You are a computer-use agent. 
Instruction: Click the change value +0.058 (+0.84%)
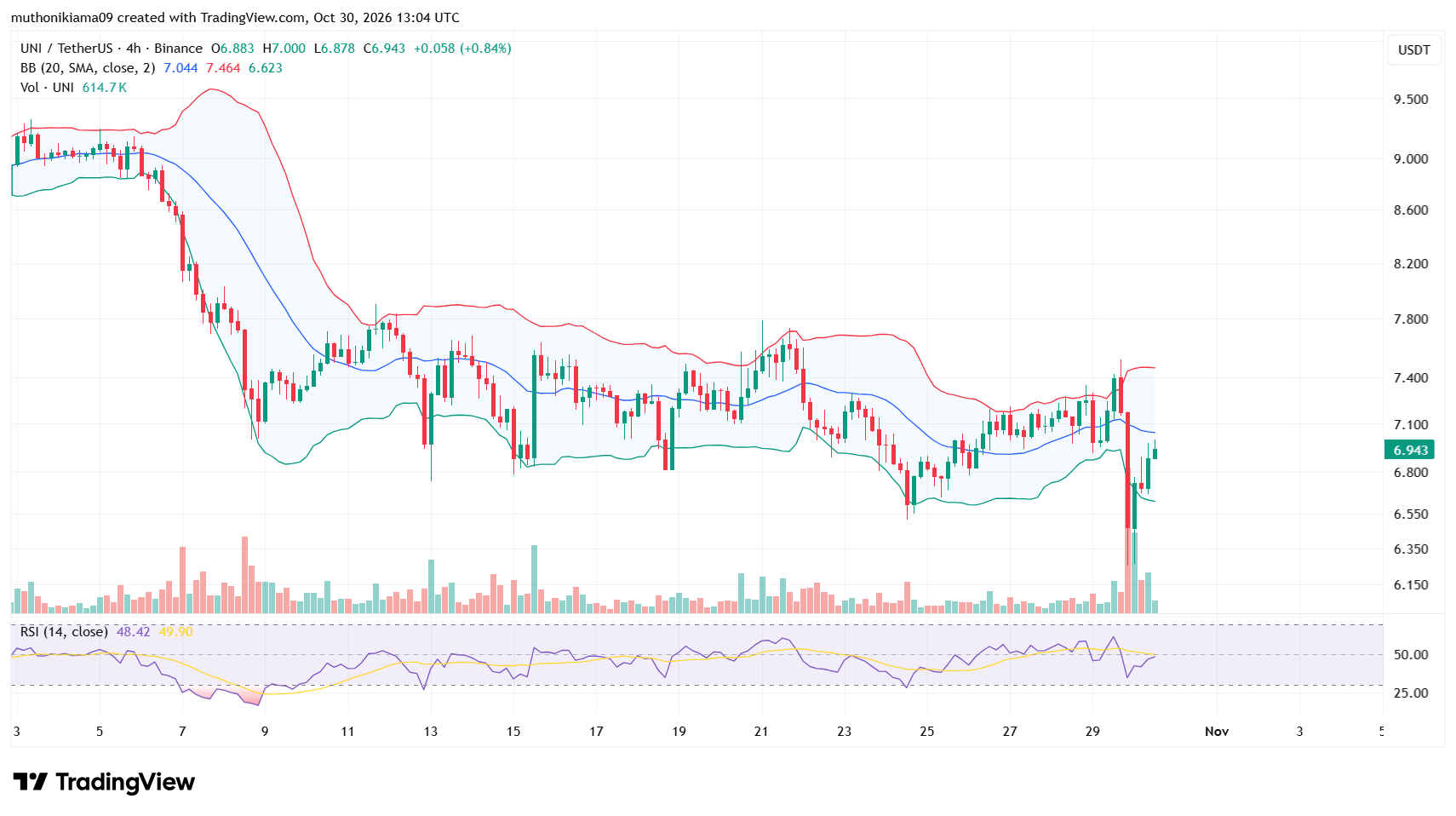pos(462,49)
